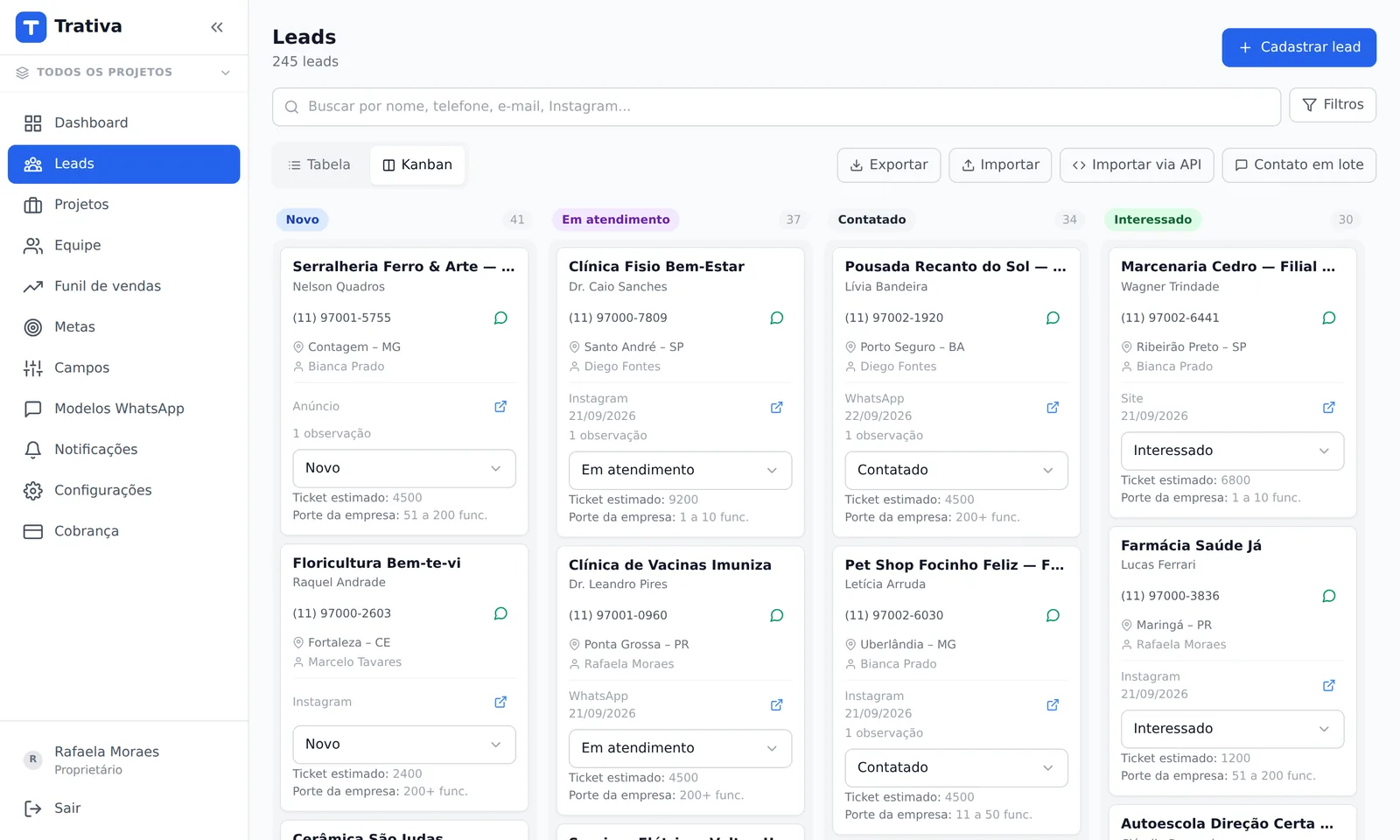Open WhatsApp chat for Pet Shop Focinho Feliz

pyautogui.click(x=1053, y=615)
